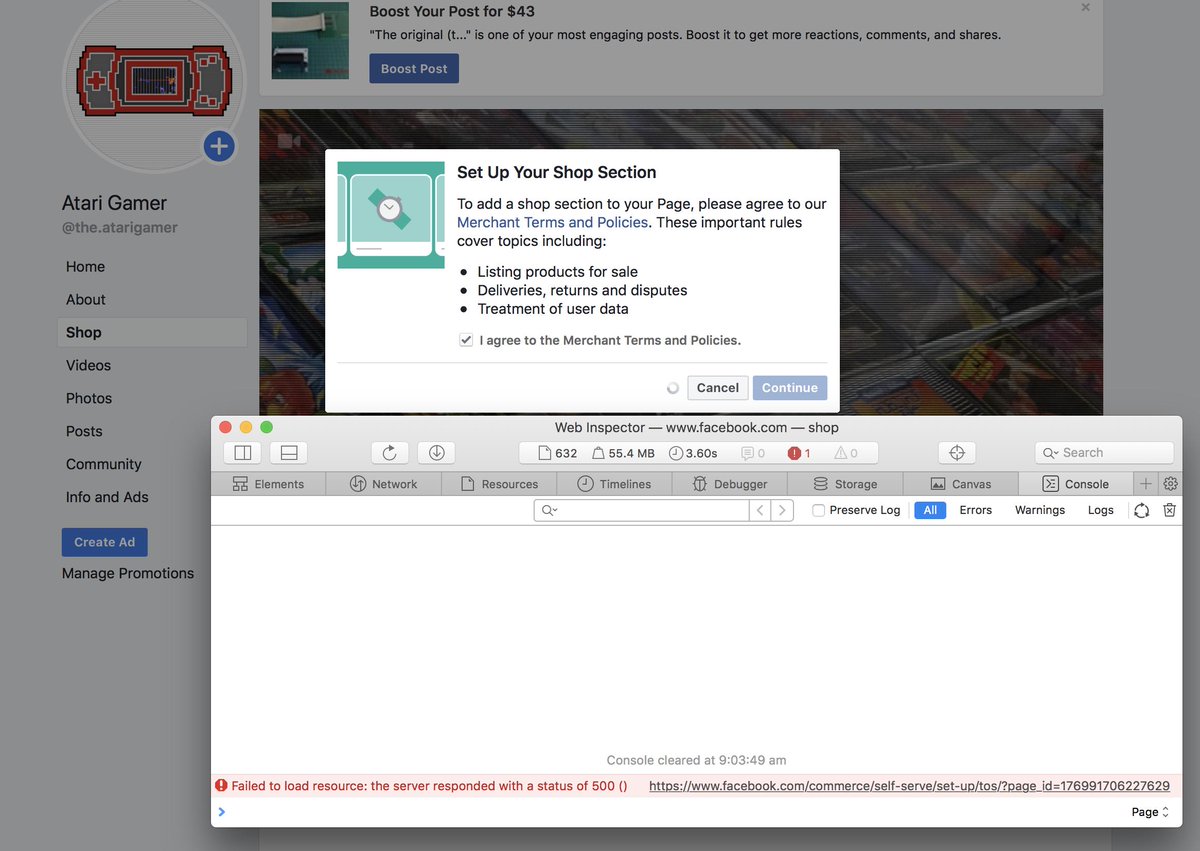Click the download web archive icon
1200x851 pixels.
(x=436, y=453)
